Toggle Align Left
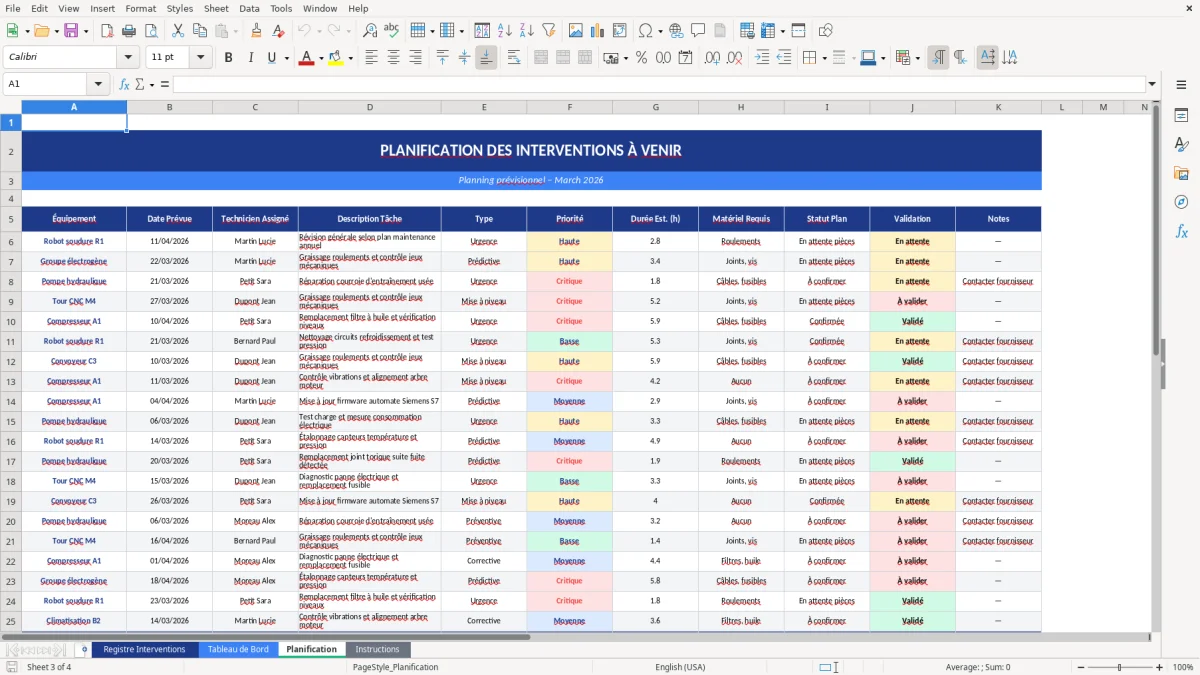 pos(372,58)
